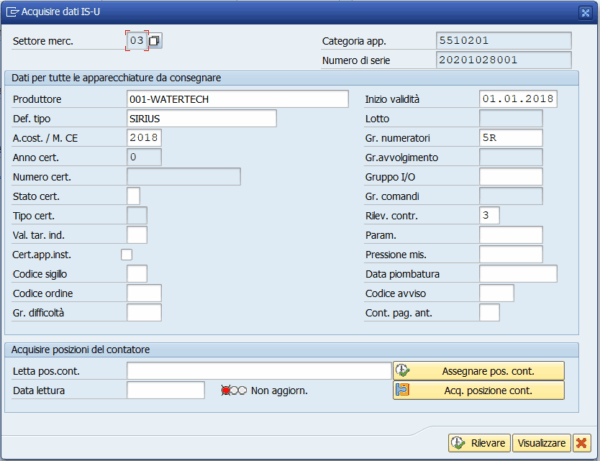Open the Visualizzare button

541,443
